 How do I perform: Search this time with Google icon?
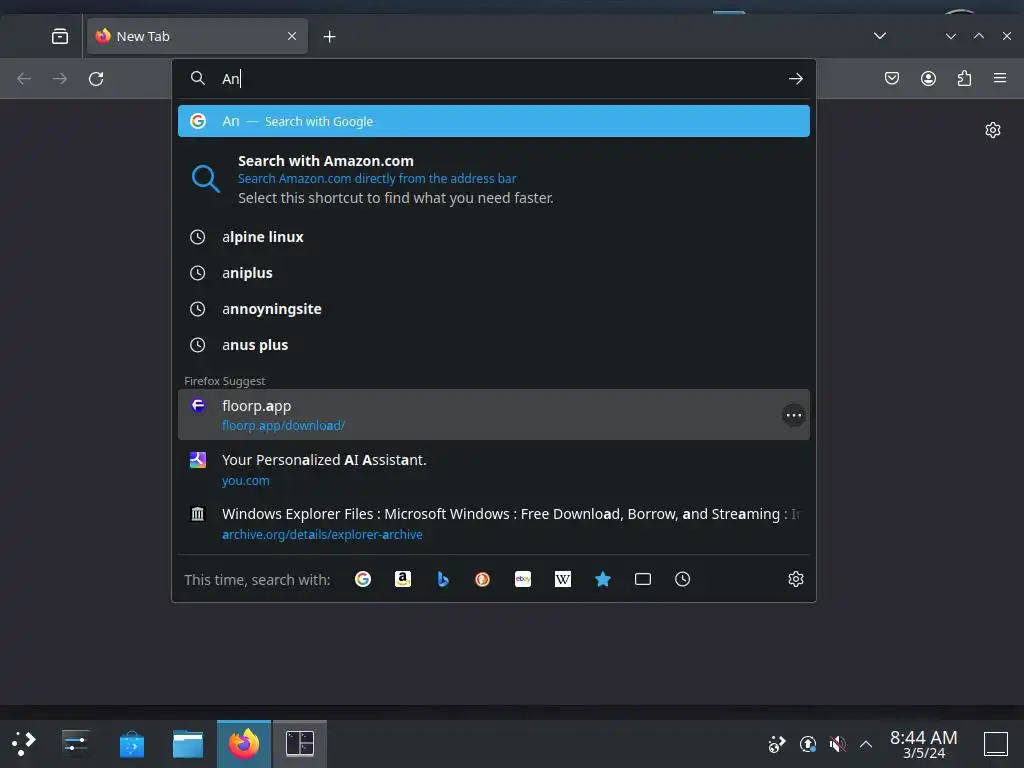click(362, 579)
